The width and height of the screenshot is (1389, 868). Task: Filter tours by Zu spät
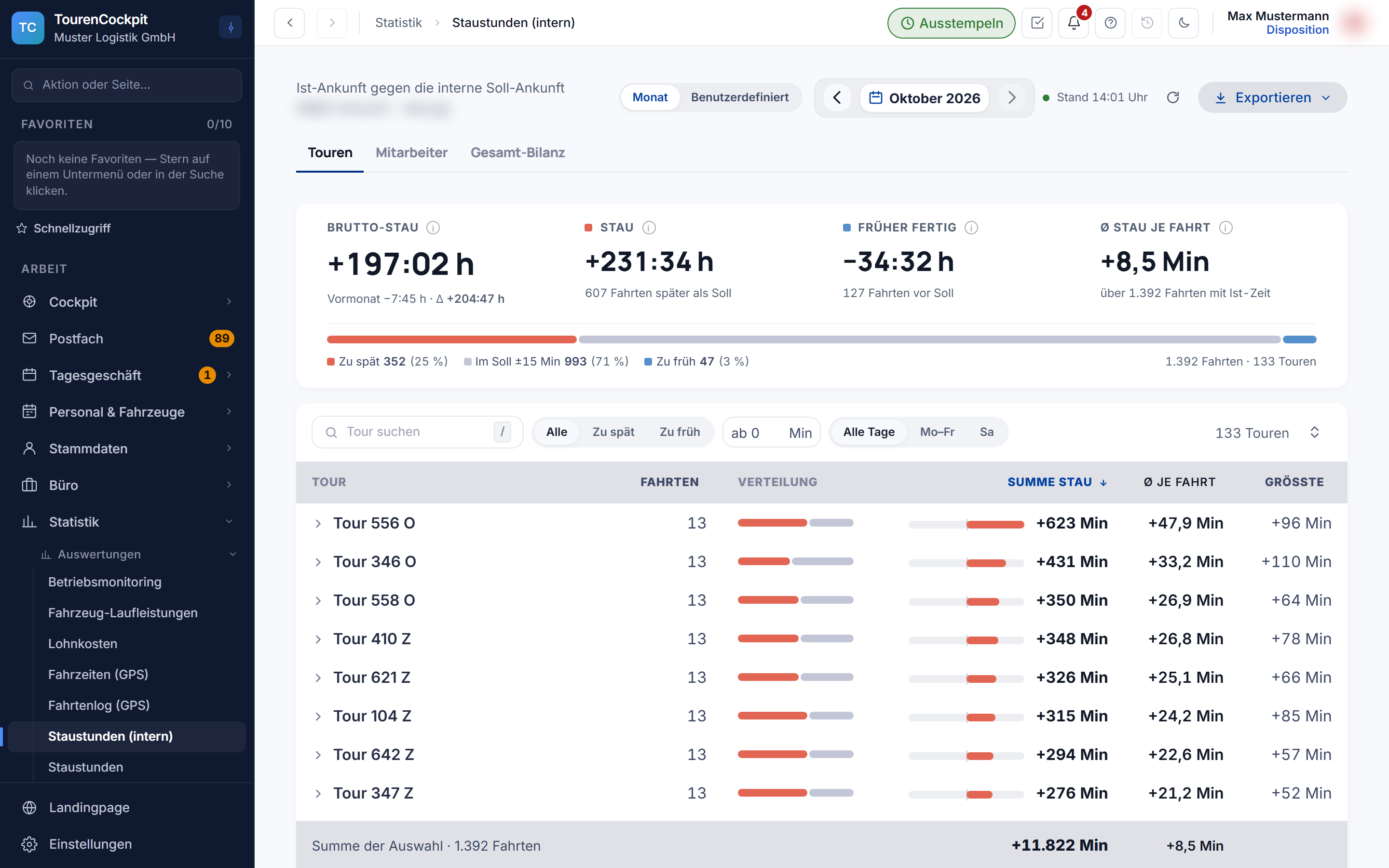[613, 432]
